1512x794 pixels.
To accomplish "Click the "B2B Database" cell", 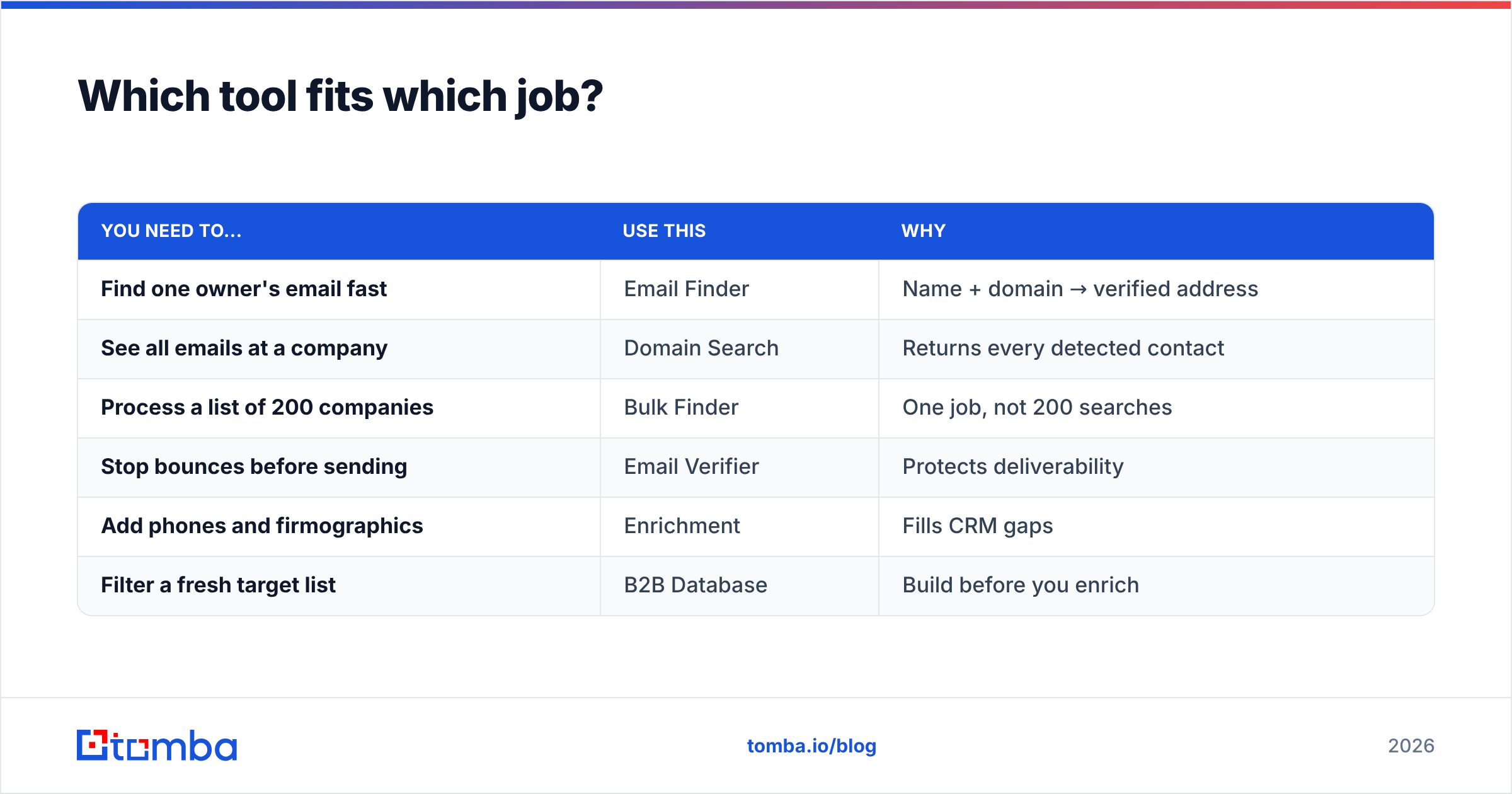I will pos(740,585).
